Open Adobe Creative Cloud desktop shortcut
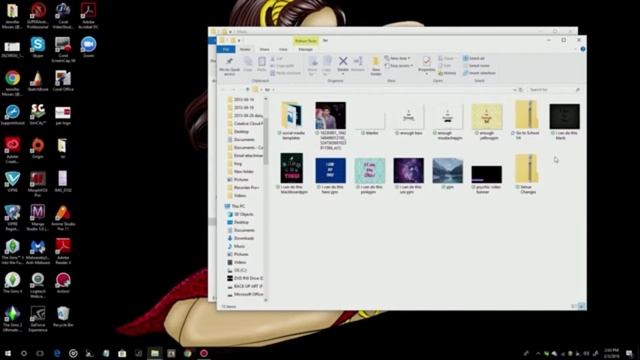 pos(12,150)
